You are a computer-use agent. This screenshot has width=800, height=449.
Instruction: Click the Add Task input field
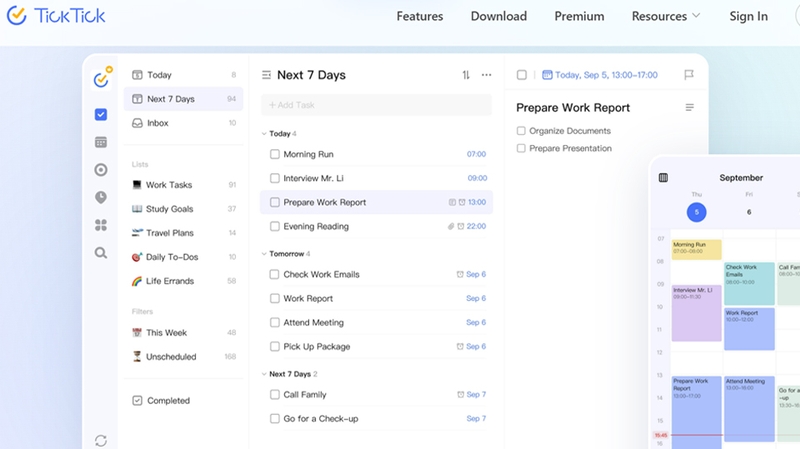click(377, 105)
